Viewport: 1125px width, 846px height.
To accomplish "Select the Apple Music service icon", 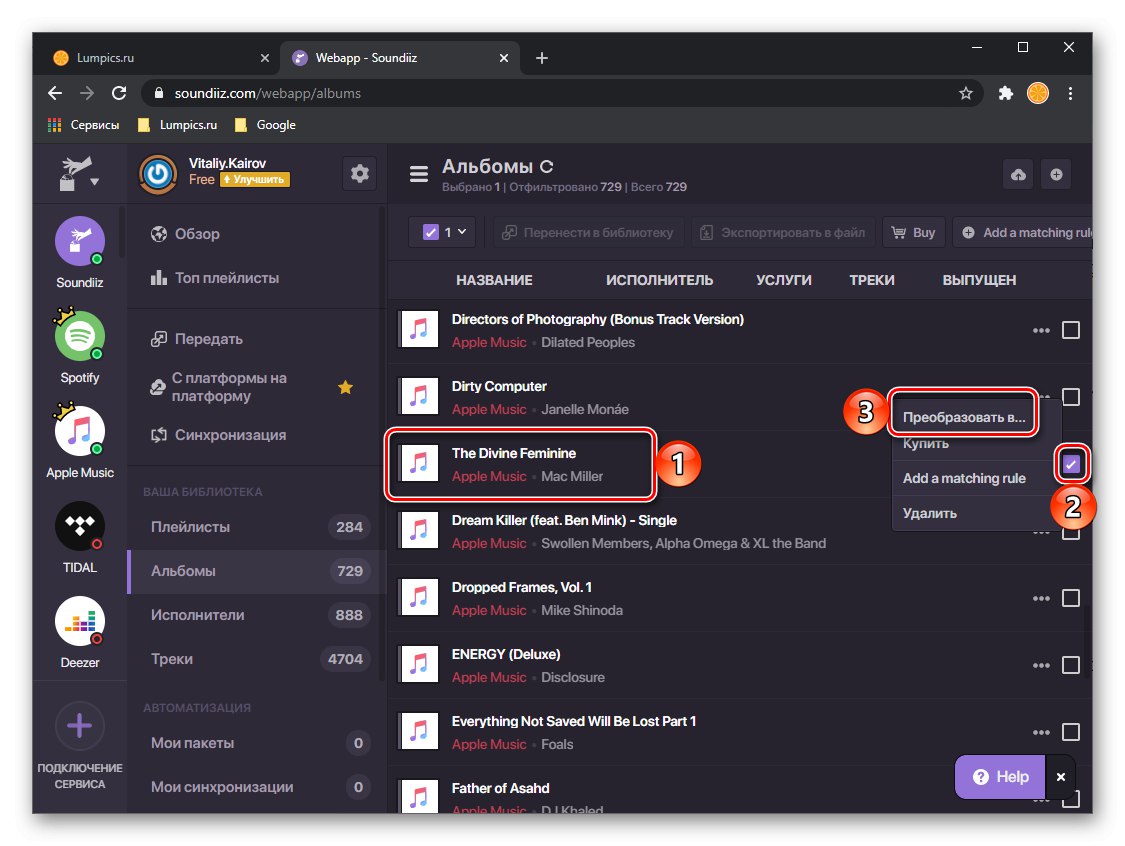I will coord(80,431).
